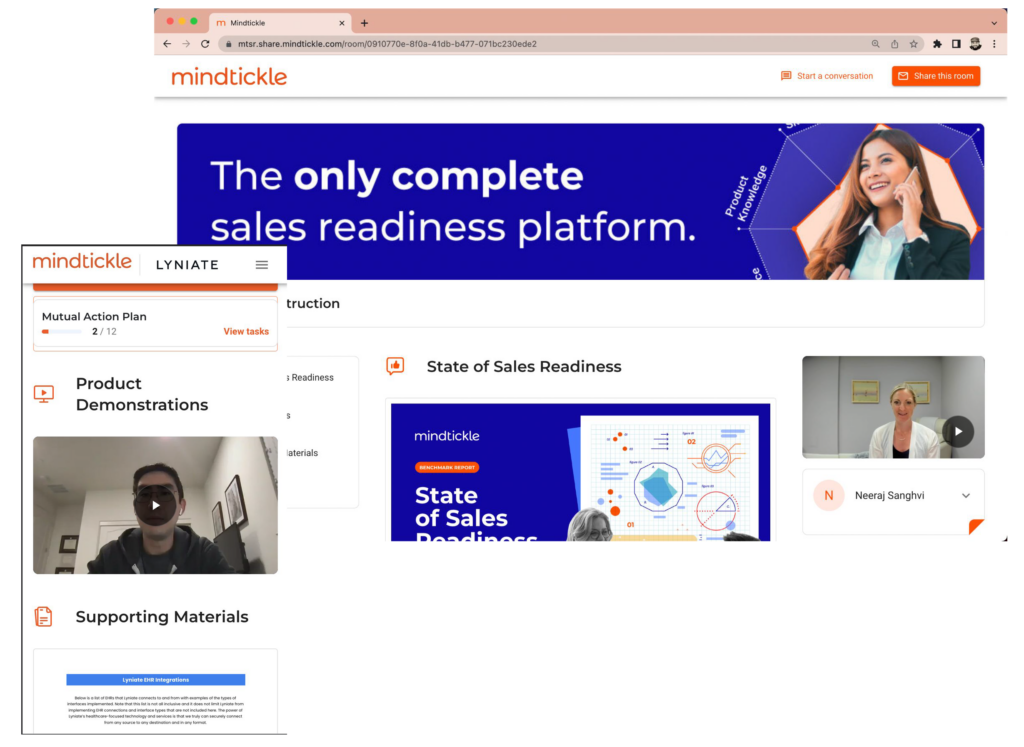Image resolution: width=1024 pixels, height=747 pixels.
Task: Click the orange N avatar circle
Action: click(x=829, y=496)
